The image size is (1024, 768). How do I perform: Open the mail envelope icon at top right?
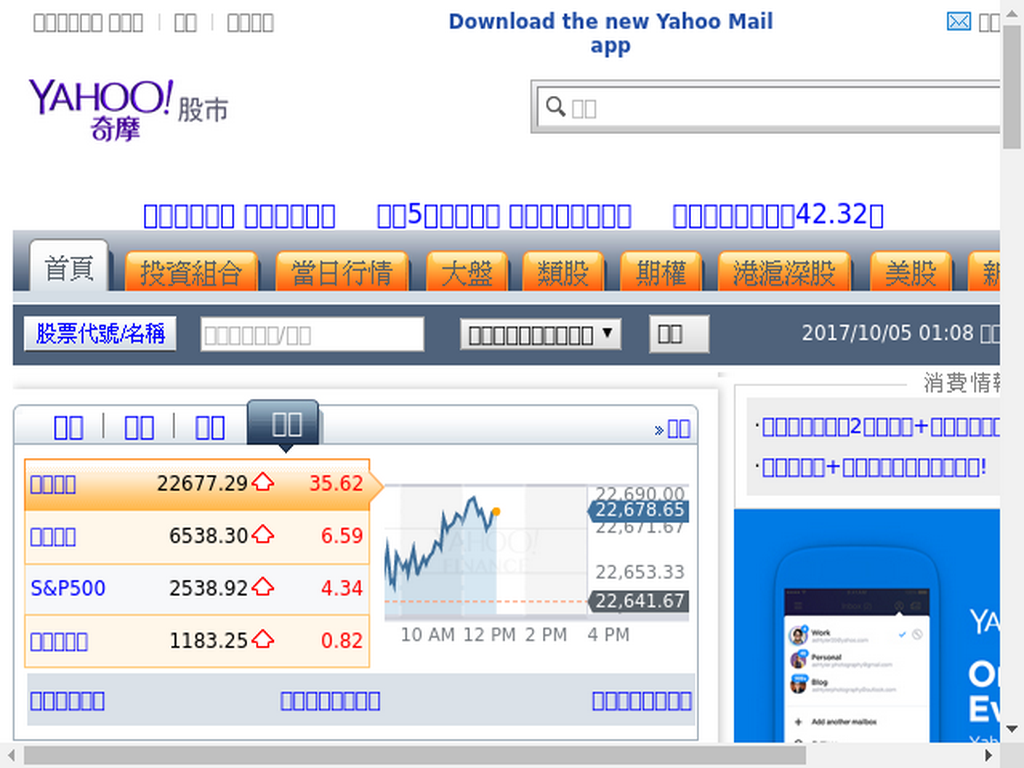click(x=958, y=22)
